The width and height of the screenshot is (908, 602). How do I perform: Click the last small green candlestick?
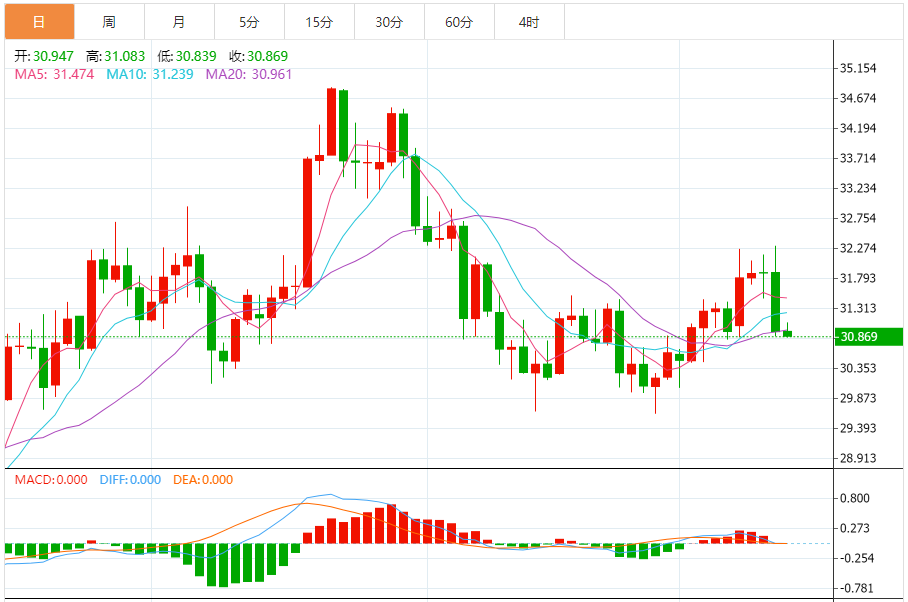coord(788,333)
